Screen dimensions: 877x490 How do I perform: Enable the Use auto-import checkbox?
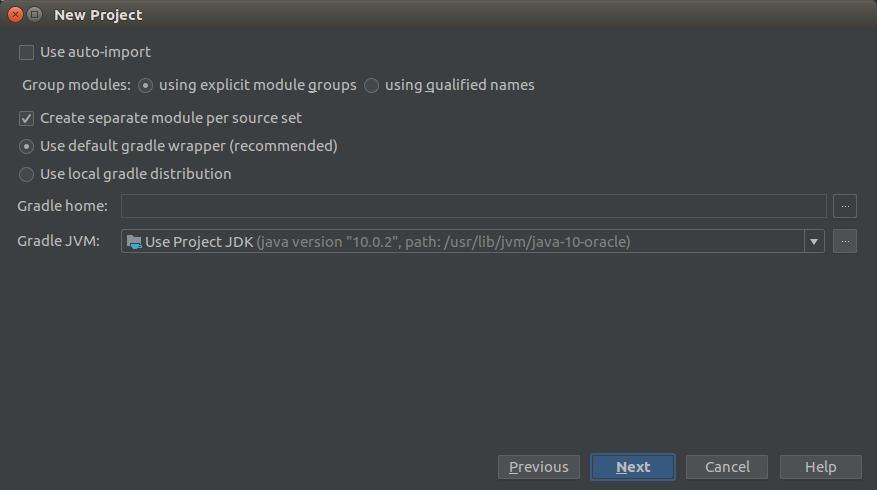click(26, 53)
